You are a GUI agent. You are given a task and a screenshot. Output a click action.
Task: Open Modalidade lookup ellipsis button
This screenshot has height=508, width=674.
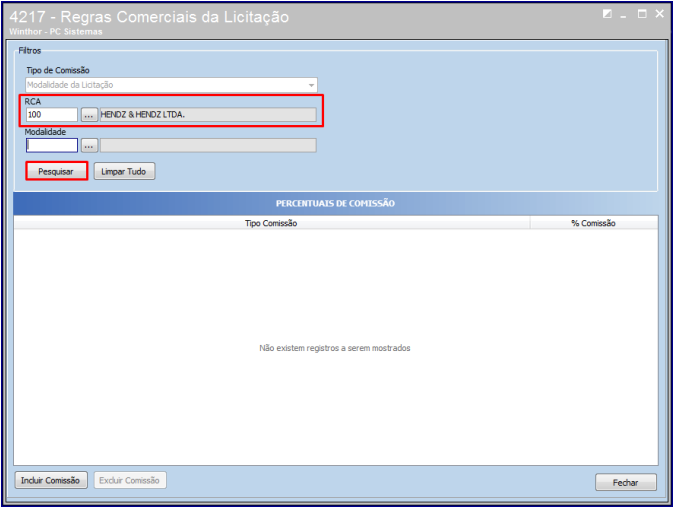point(89,145)
